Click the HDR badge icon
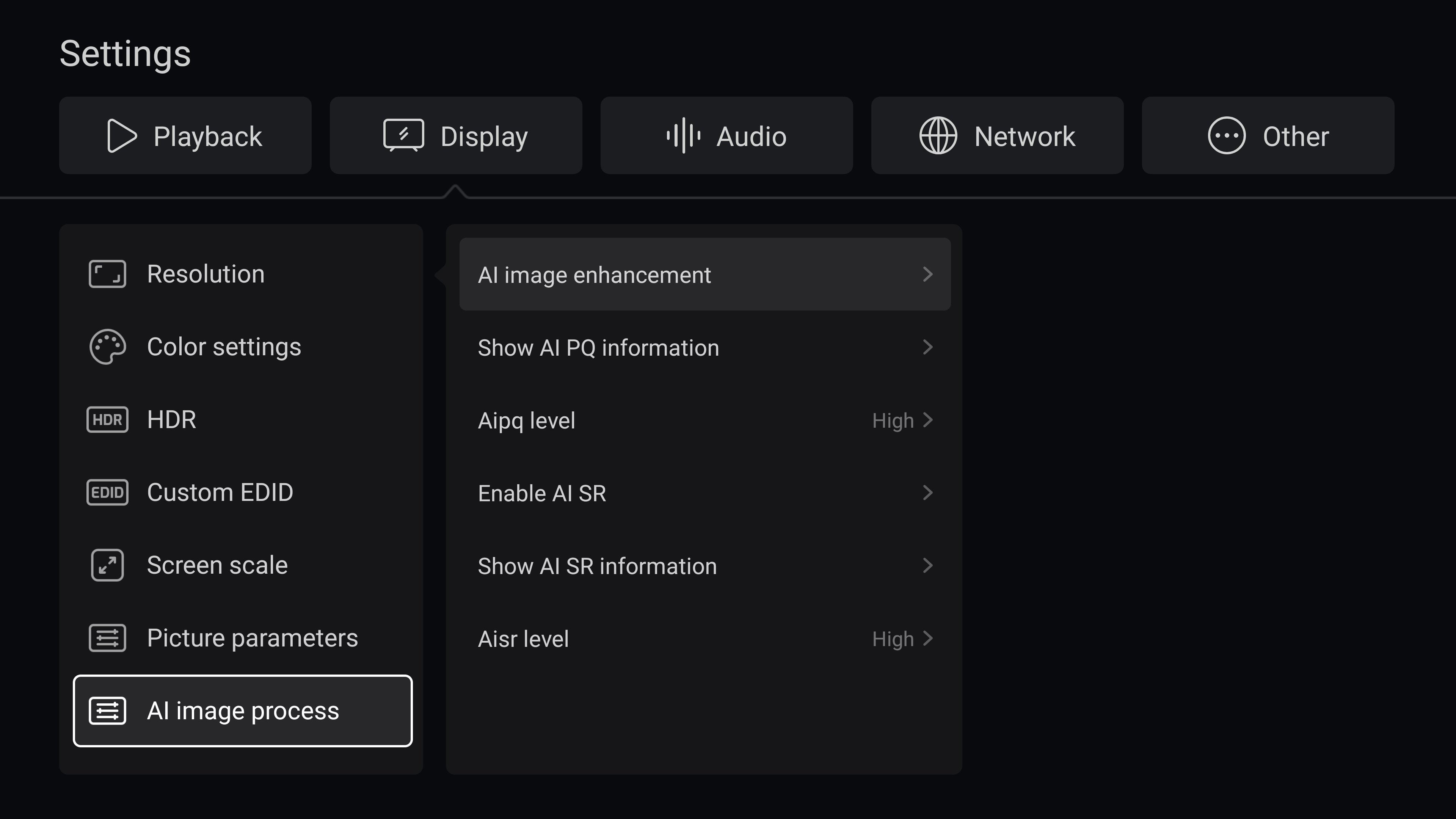The width and height of the screenshot is (1456, 819). point(107,419)
